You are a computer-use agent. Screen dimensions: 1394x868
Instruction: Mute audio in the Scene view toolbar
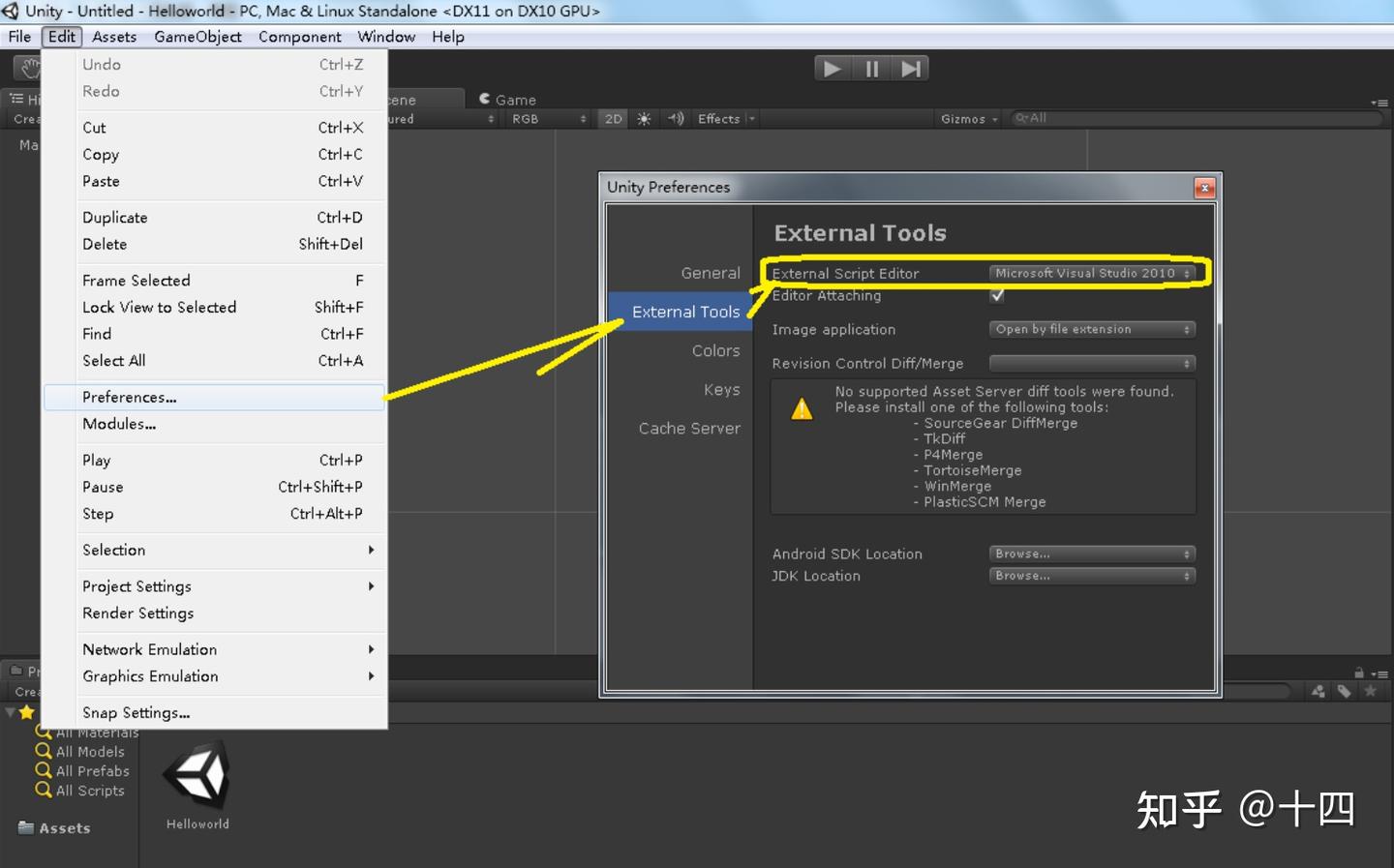click(x=675, y=118)
